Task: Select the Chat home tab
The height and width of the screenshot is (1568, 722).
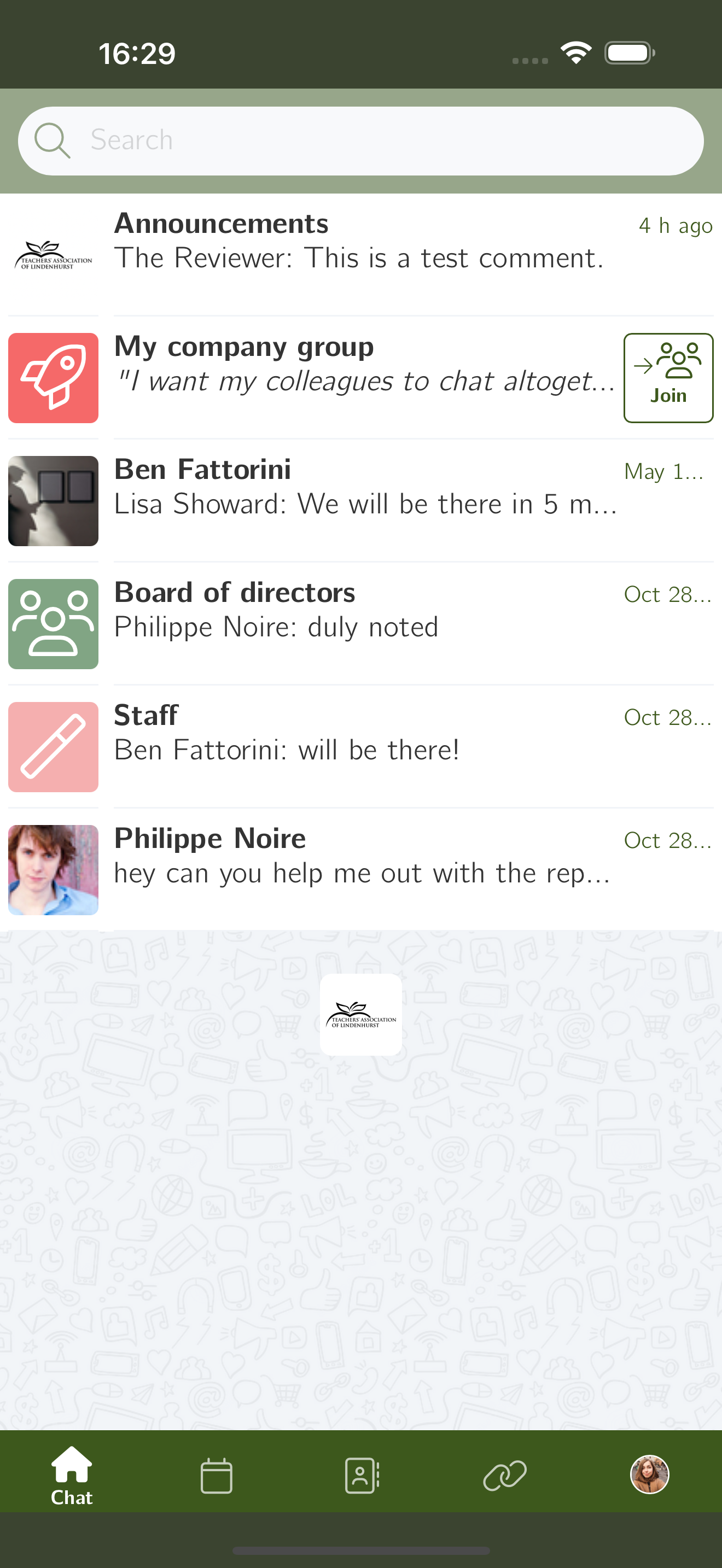Action: point(72,1476)
